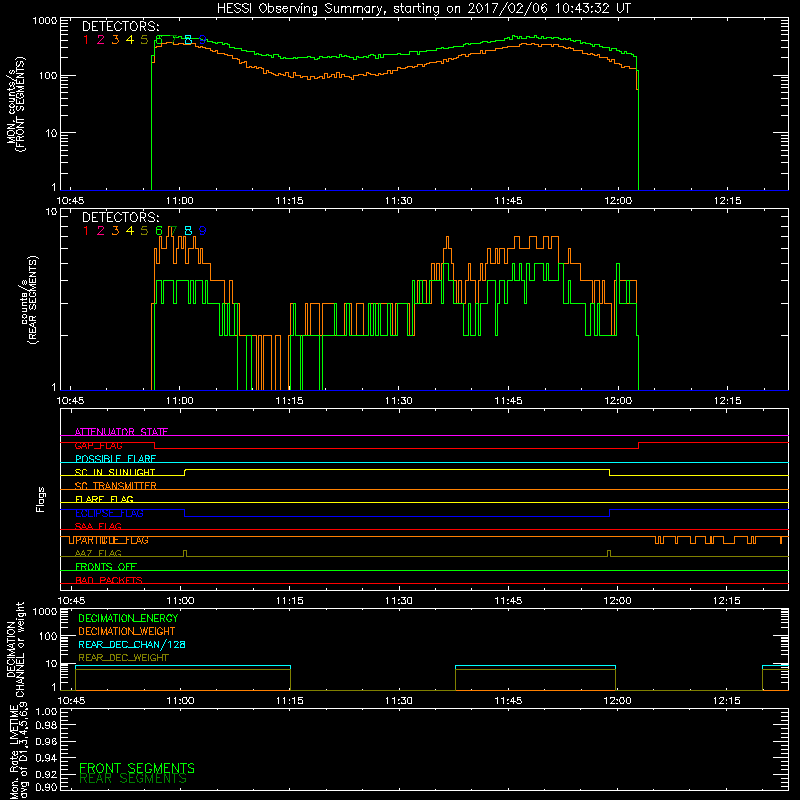This screenshot has height=800, width=800.
Task: Click the 11:15 time label under the rear segments plot
Action: 289,401
